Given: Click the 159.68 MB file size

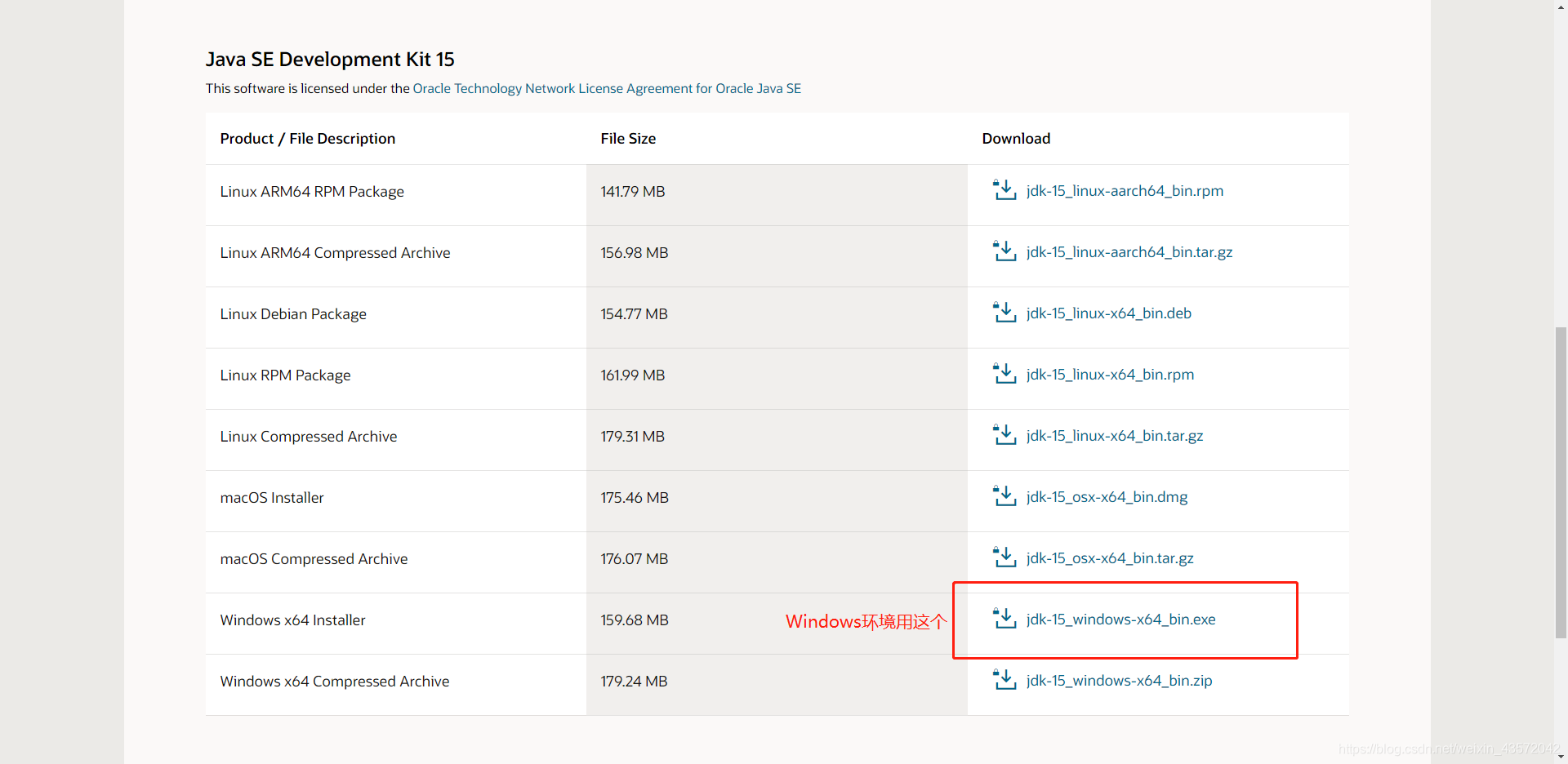Looking at the screenshot, I should tap(635, 620).
